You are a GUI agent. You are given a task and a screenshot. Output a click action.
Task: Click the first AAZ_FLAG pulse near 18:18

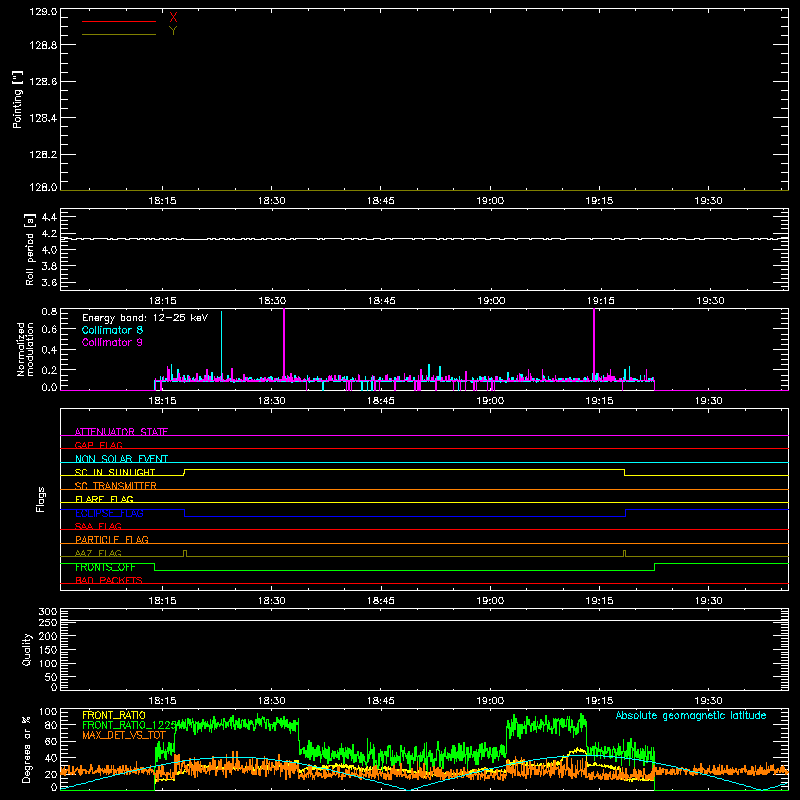click(x=185, y=553)
